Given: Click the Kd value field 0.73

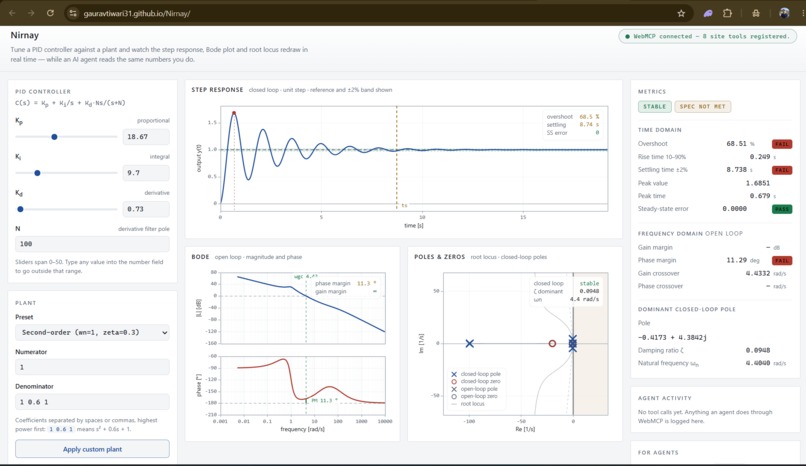Looking at the screenshot, I should tap(146, 209).
